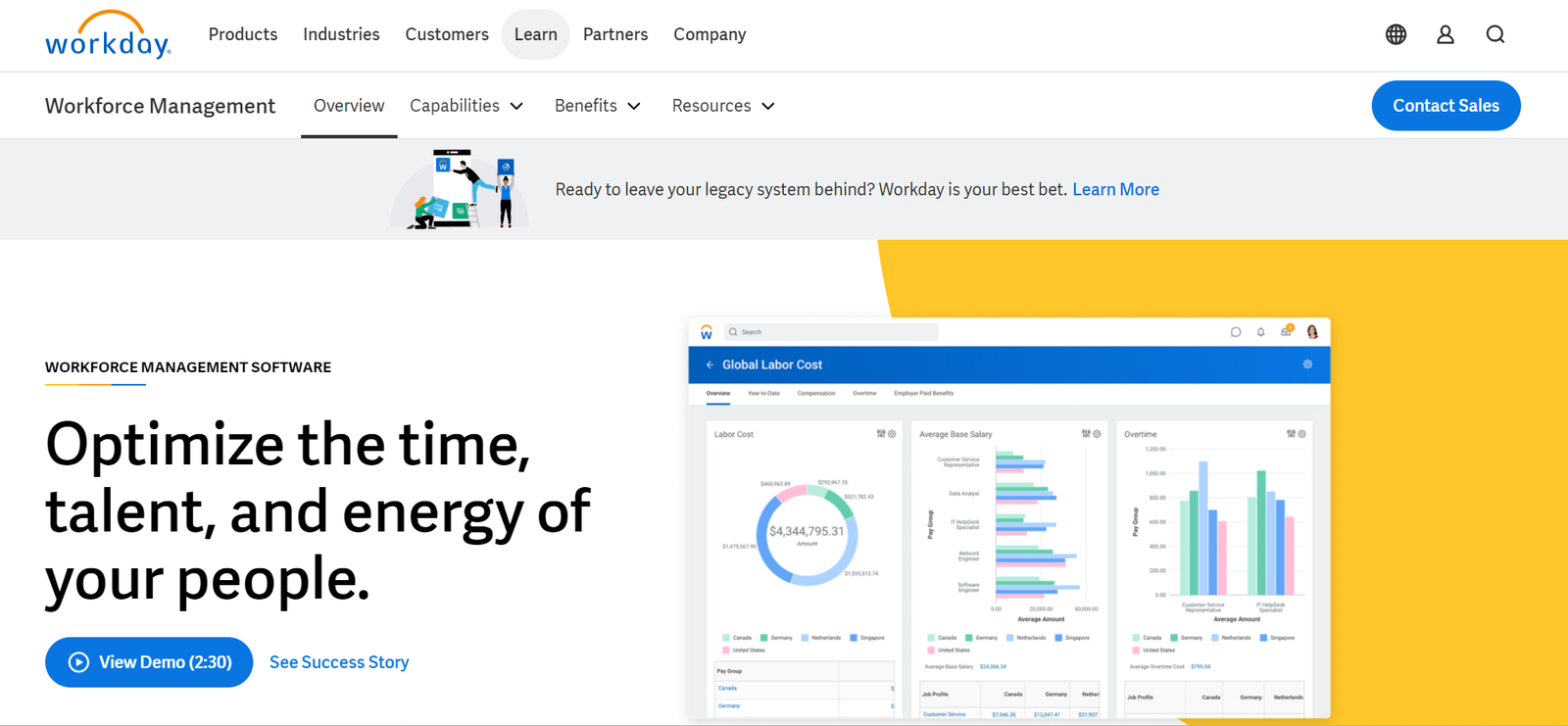Click the profile avatar in dashboard
Image resolution: width=1568 pixels, height=726 pixels.
[1312, 332]
